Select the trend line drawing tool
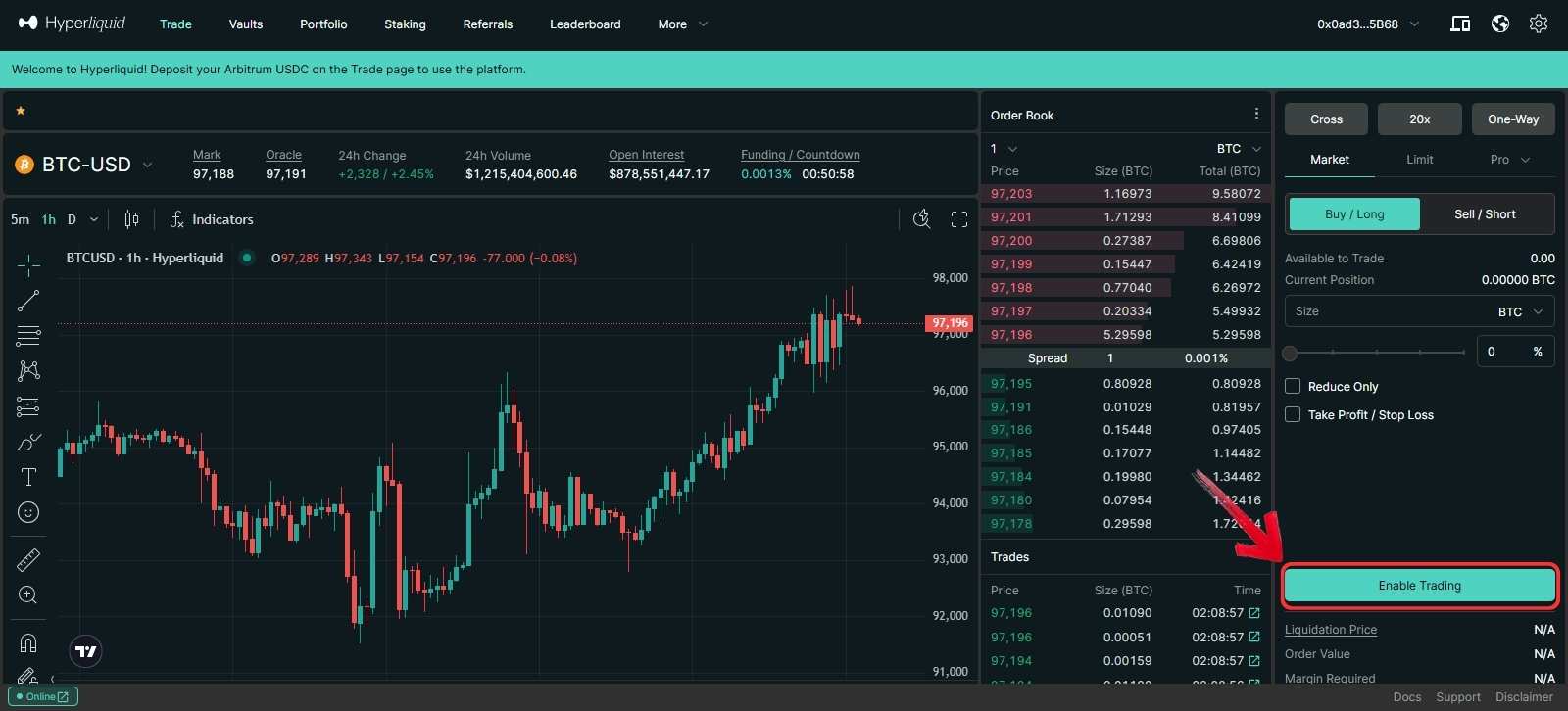 coord(28,301)
